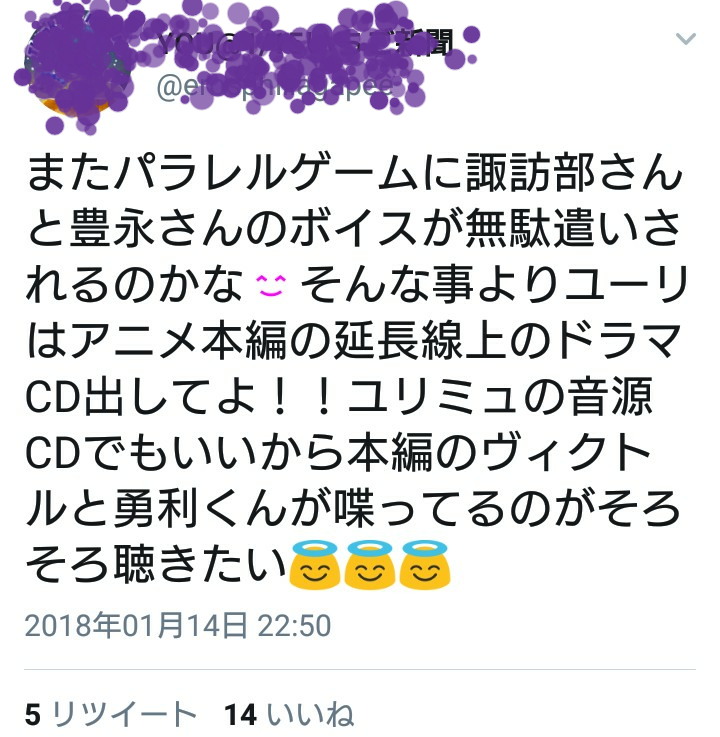Click the name 諏訪部さん in the tweet
Viewport: 720px width, 737px height.
[574, 173]
